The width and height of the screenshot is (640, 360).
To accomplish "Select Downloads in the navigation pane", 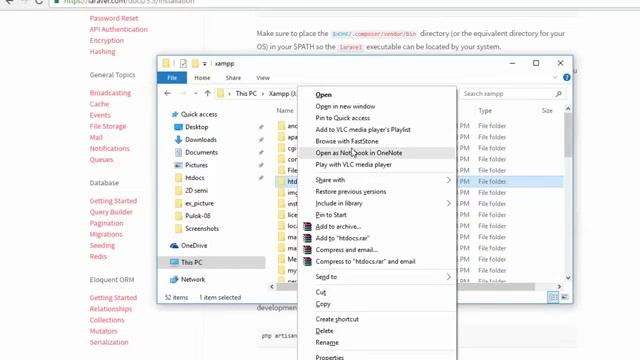I will point(201,140).
